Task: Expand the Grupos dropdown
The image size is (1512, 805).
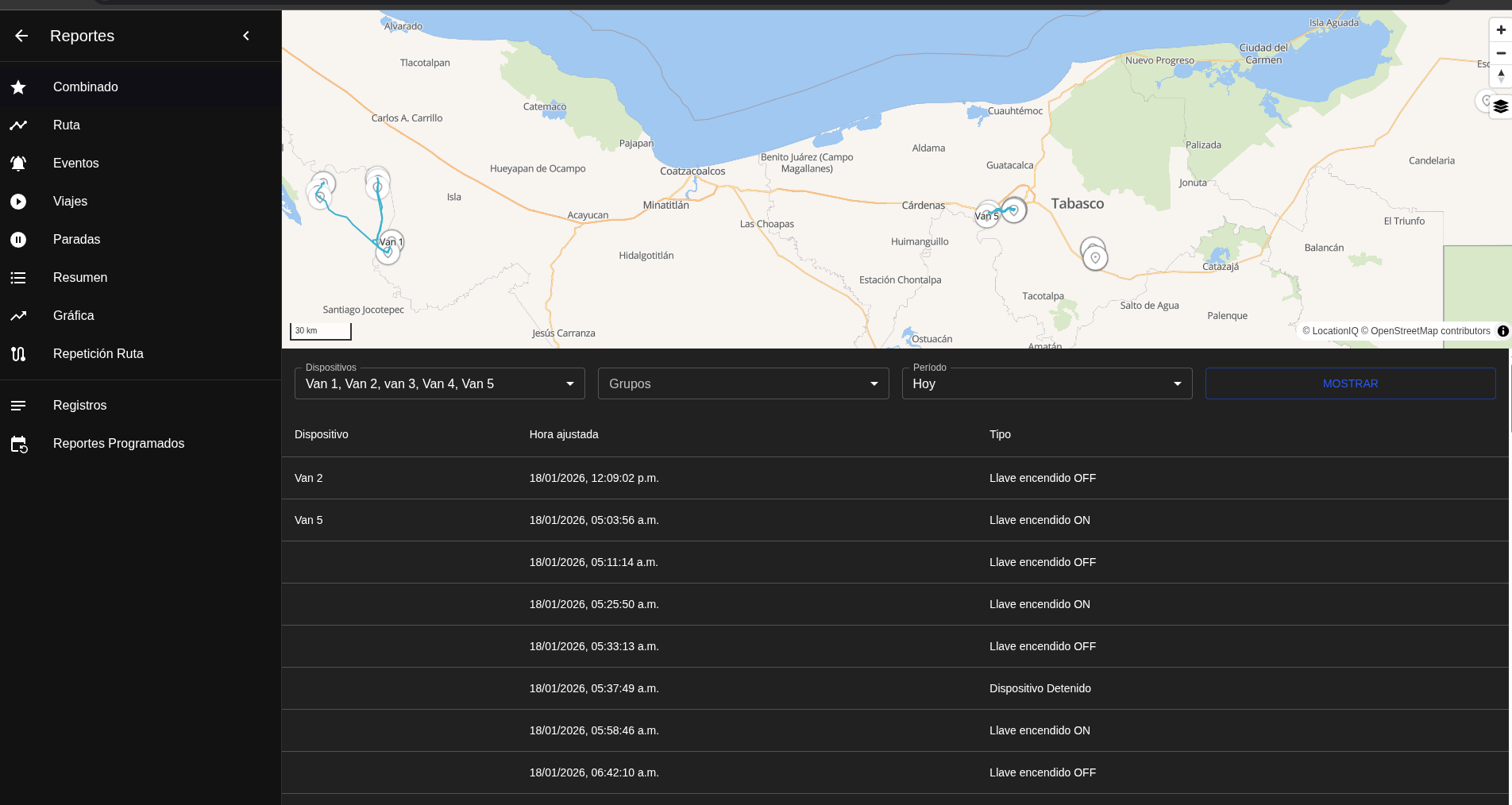Action: point(742,383)
